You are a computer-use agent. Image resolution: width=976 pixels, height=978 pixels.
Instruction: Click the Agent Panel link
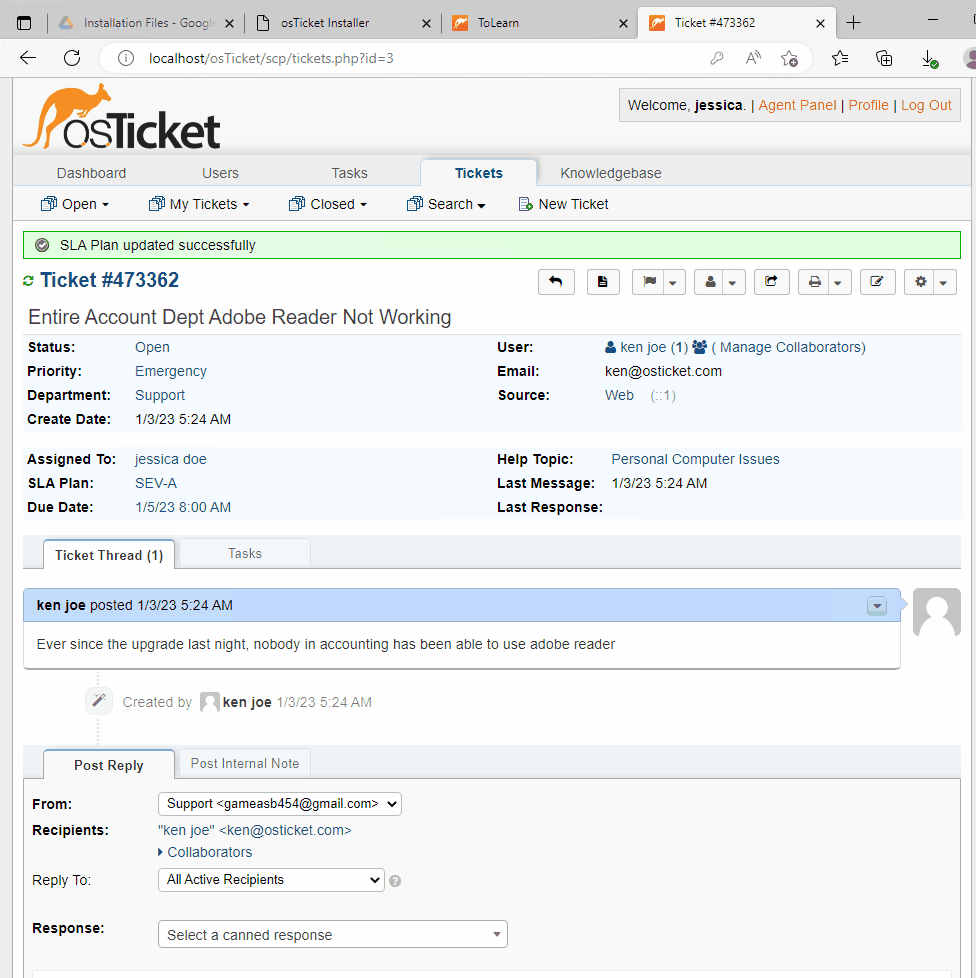point(797,105)
